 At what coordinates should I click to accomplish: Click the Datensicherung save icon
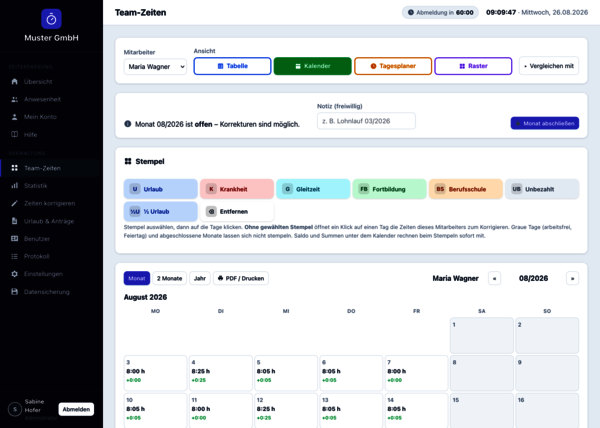15,291
